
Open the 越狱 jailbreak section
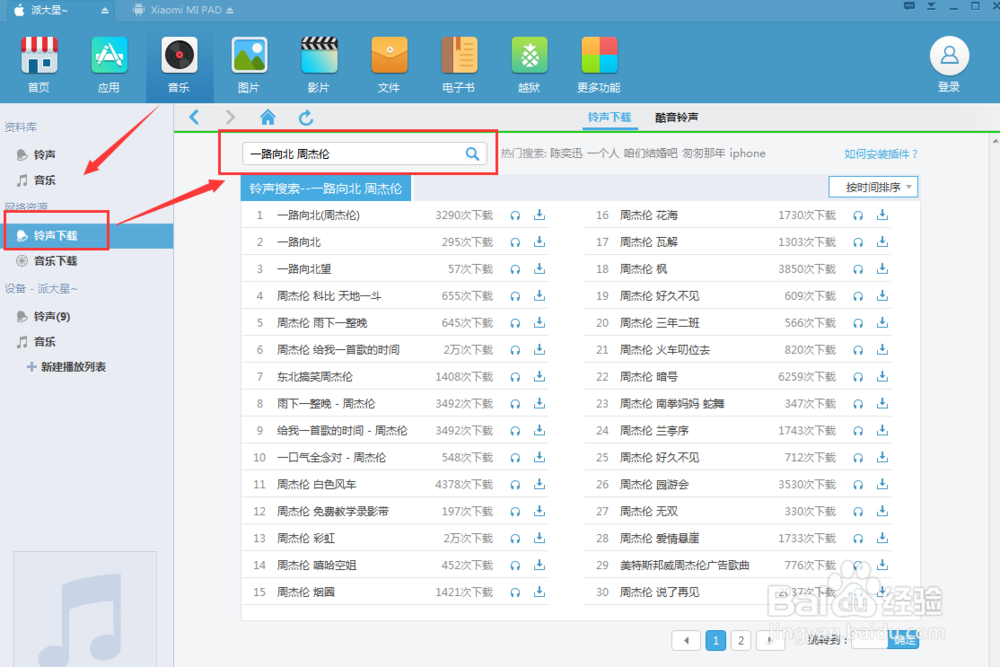click(x=529, y=64)
